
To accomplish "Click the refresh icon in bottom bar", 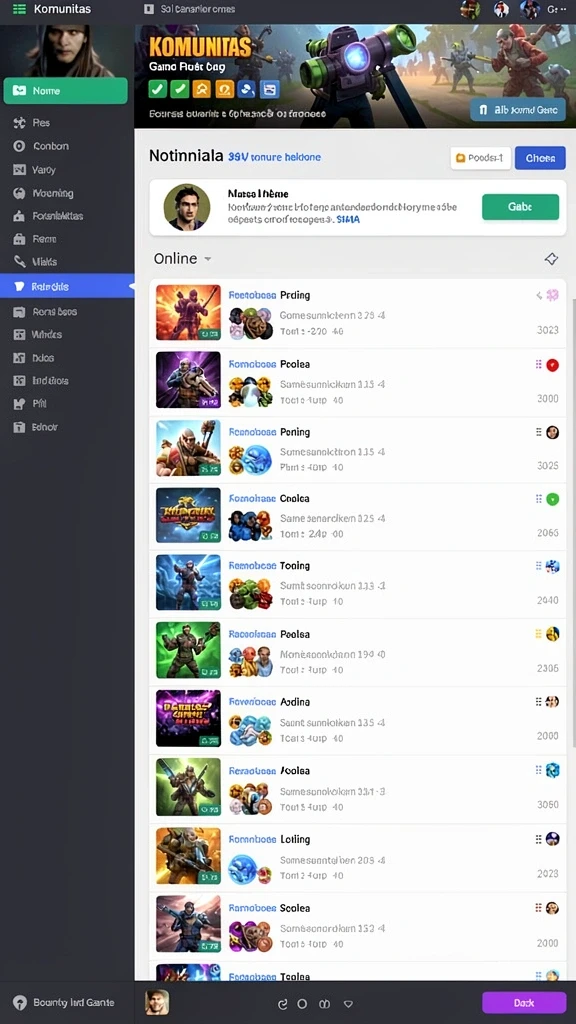I will pyautogui.click(x=283, y=1004).
